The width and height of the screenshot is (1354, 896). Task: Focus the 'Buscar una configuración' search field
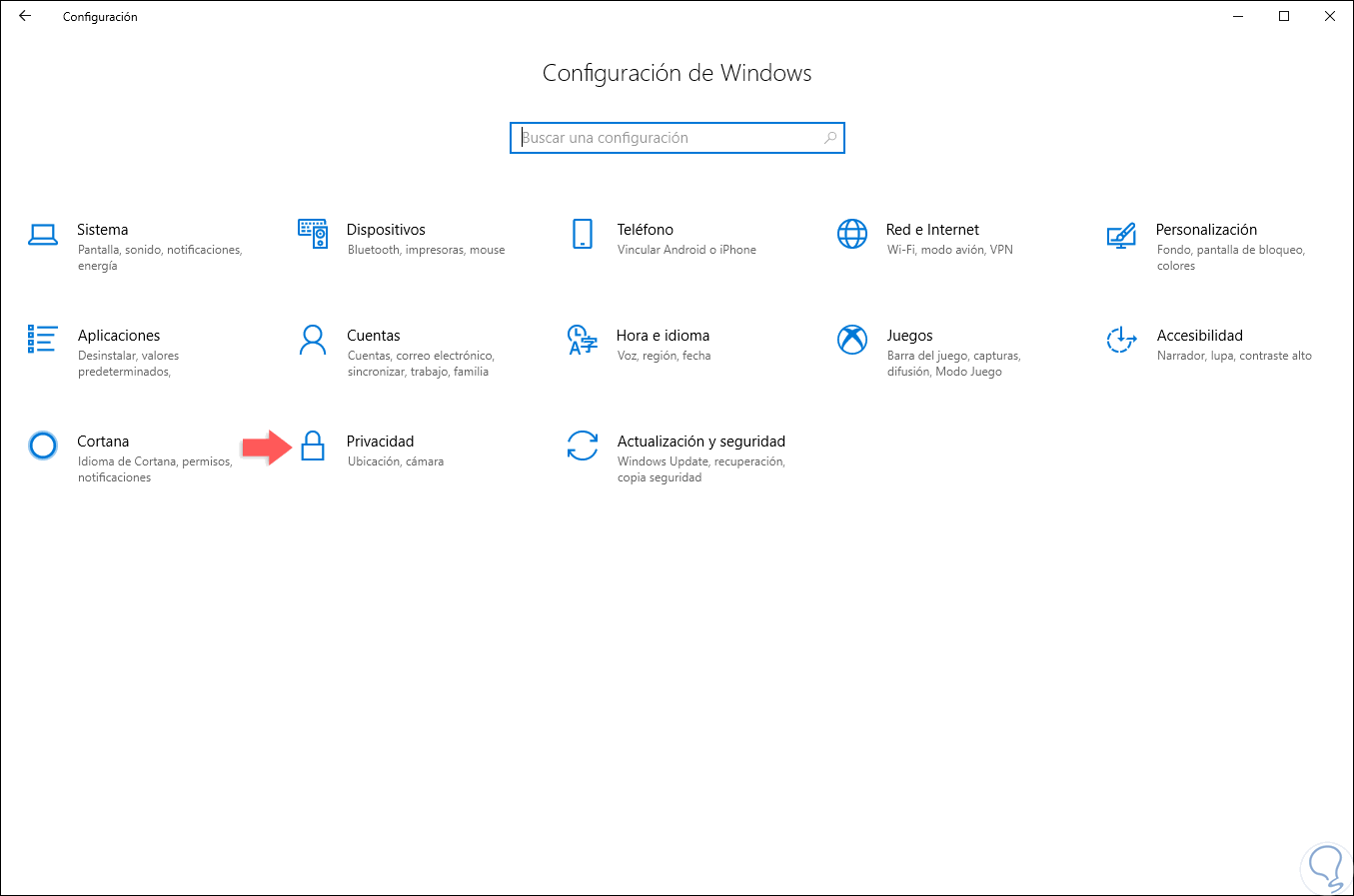click(677, 138)
